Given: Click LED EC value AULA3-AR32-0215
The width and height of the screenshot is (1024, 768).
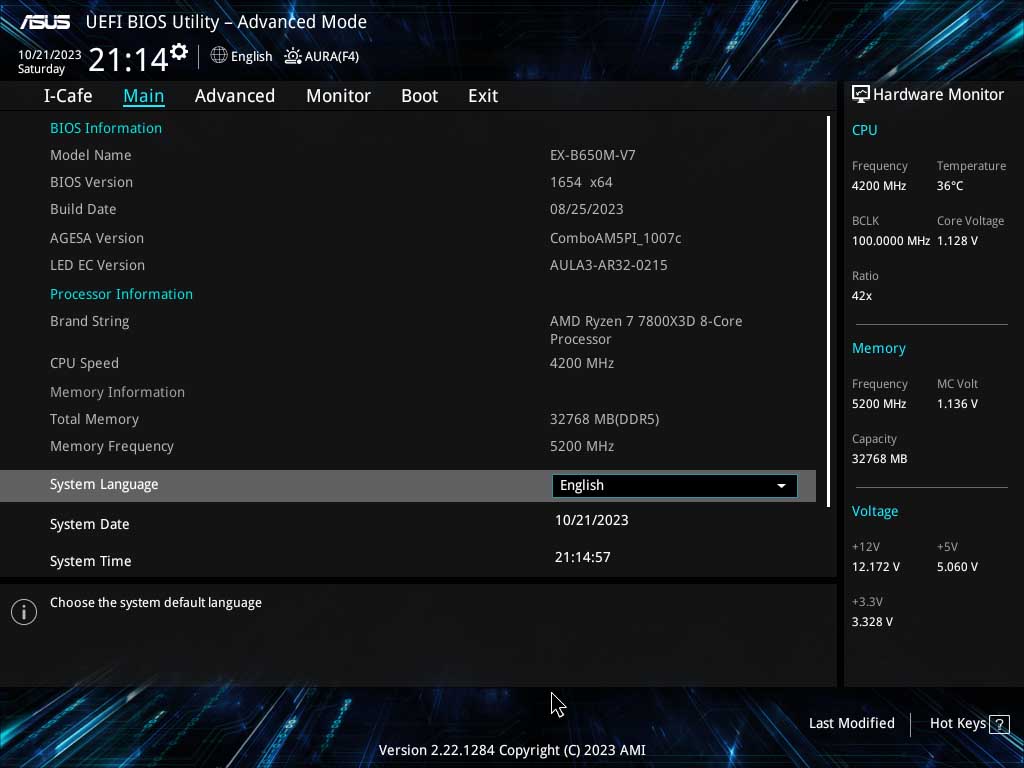Looking at the screenshot, I should (609, 265).
